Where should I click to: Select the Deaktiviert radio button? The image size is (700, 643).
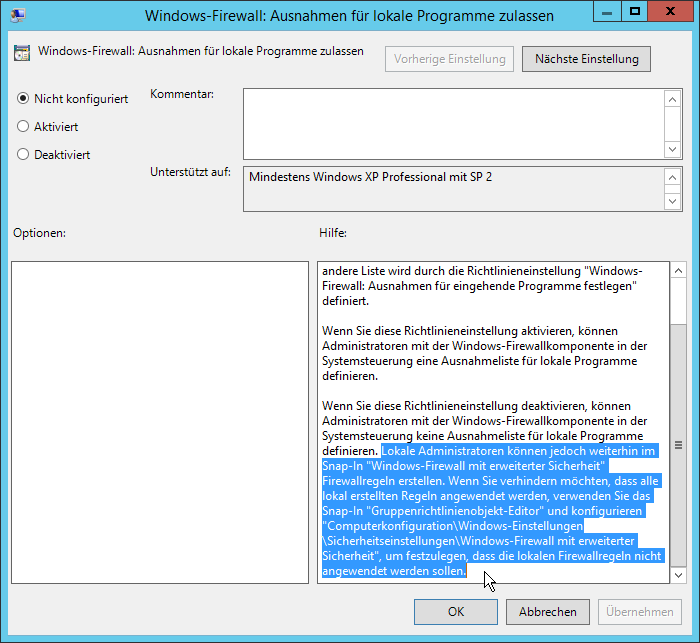coord(23,154)
